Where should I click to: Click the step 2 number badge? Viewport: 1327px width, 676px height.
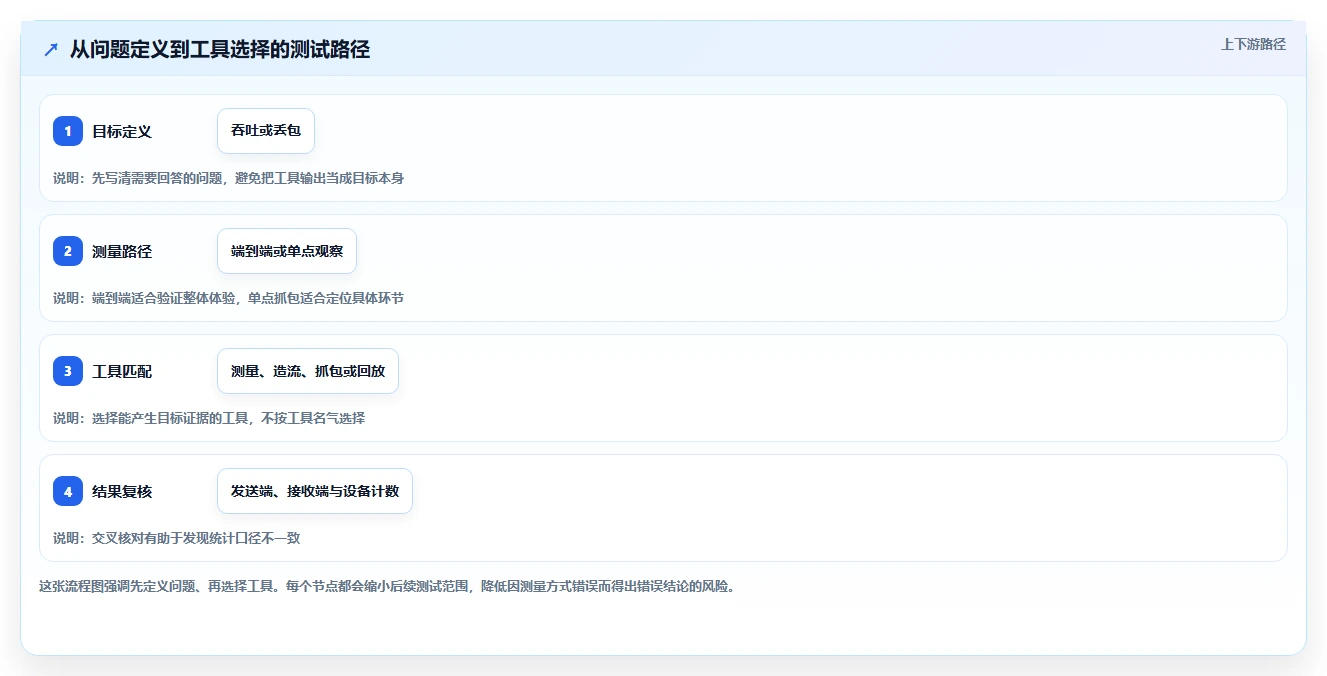coord(68,251)
